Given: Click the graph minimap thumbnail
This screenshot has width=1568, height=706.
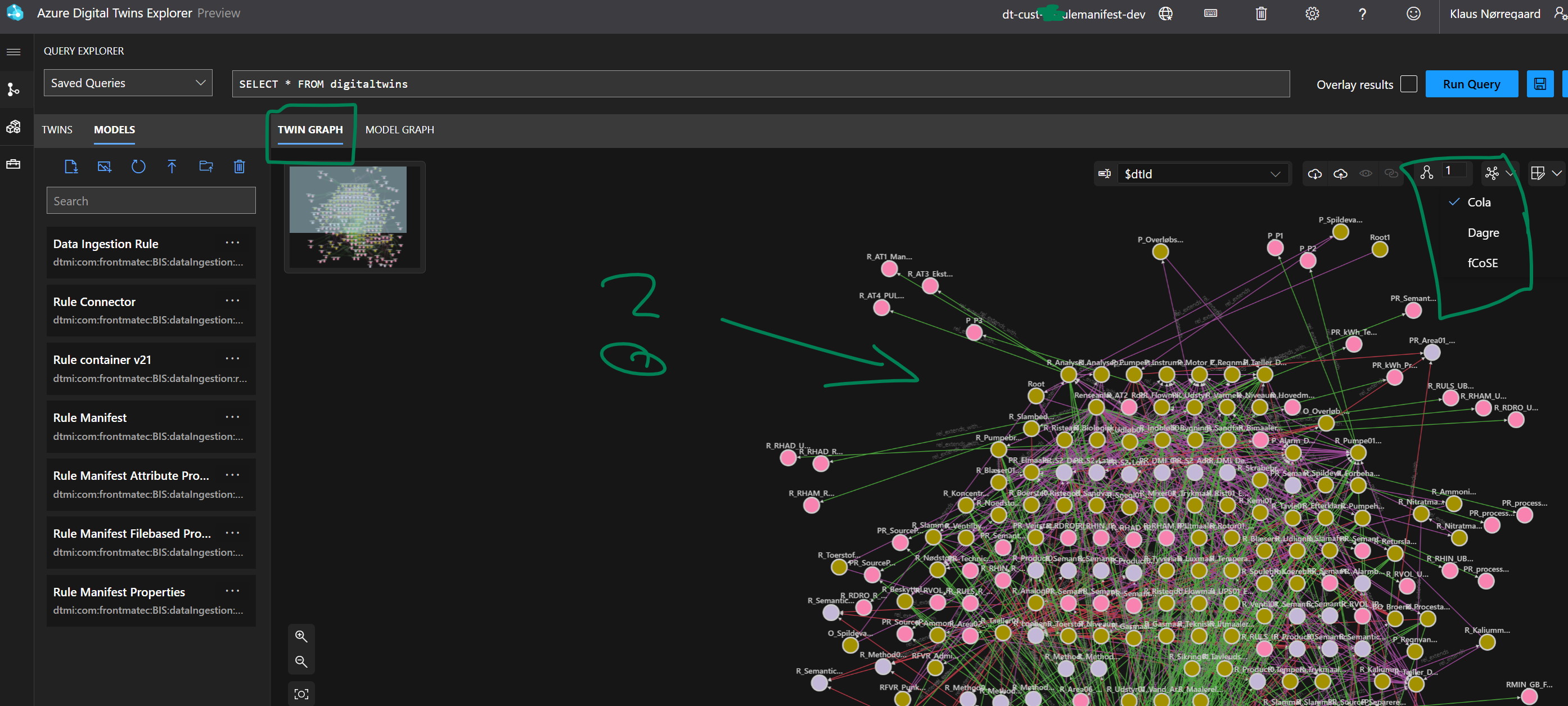Looking at the screenshot, I should pos(354,217).
